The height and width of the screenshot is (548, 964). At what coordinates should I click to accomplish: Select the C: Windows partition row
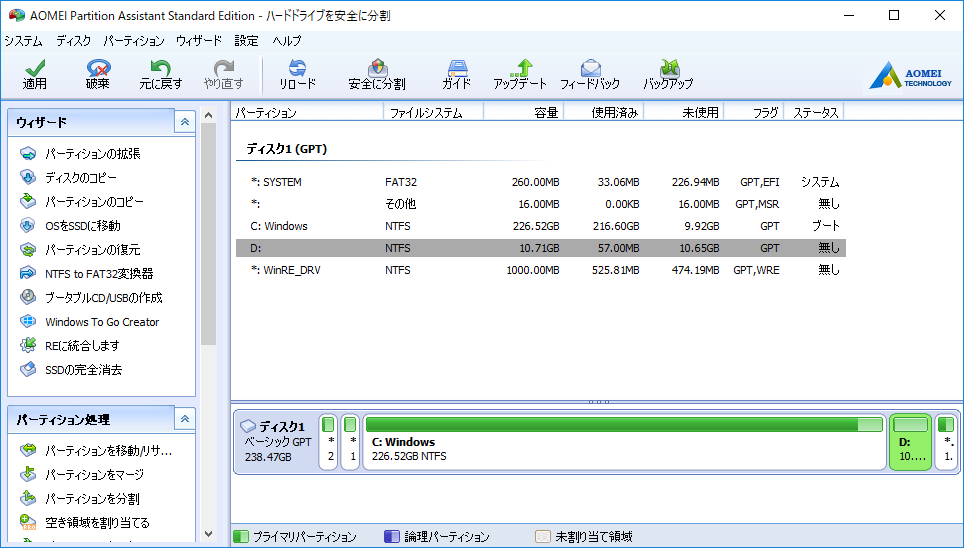click(x=541, y=226)
